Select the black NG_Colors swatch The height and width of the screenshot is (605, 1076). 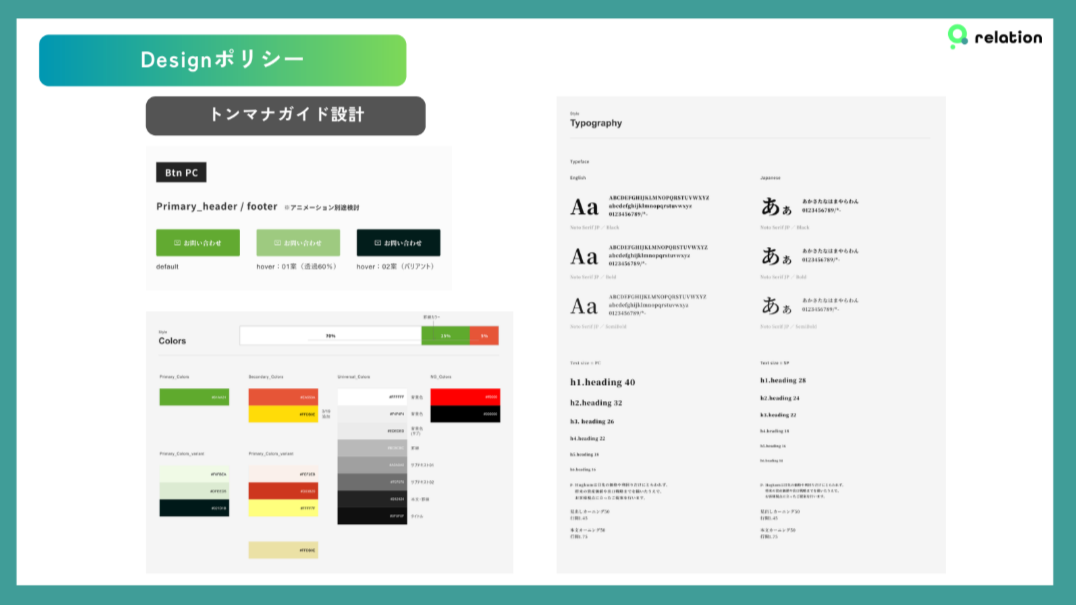click(465, 414)
